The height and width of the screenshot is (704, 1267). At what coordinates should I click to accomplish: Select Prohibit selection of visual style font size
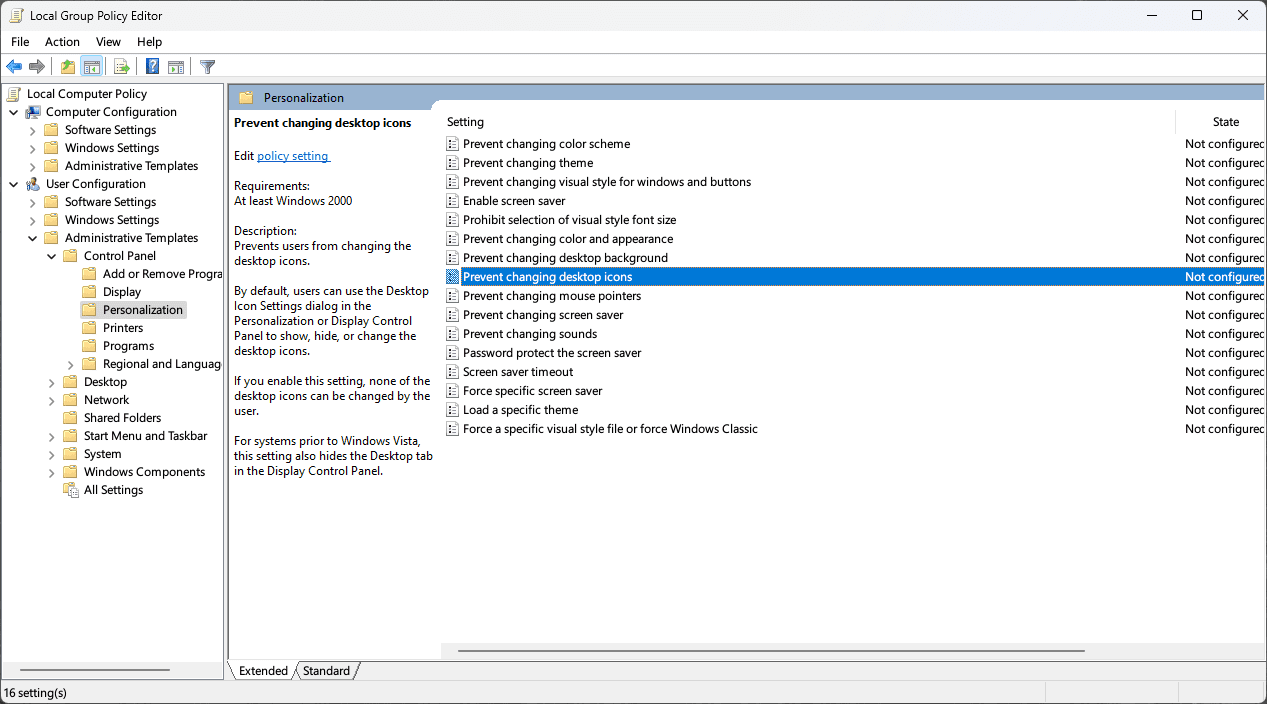click(x=570, y=220)
